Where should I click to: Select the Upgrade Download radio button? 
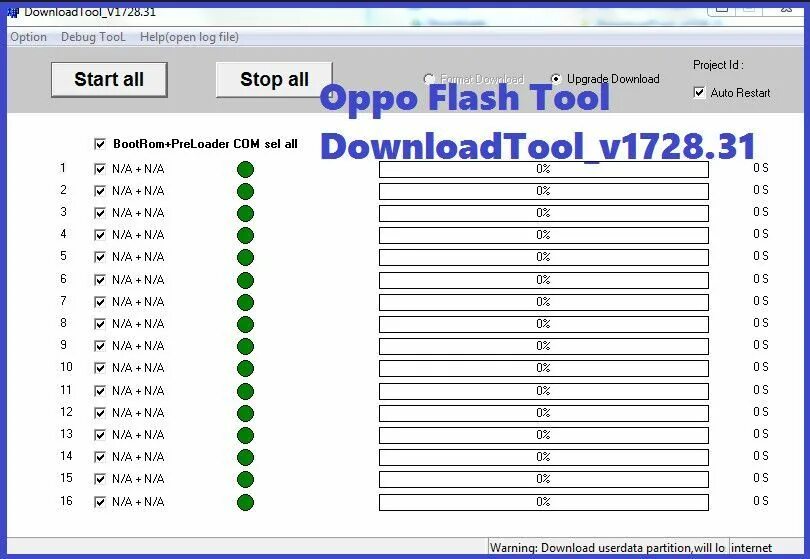(x=556, y=79)
